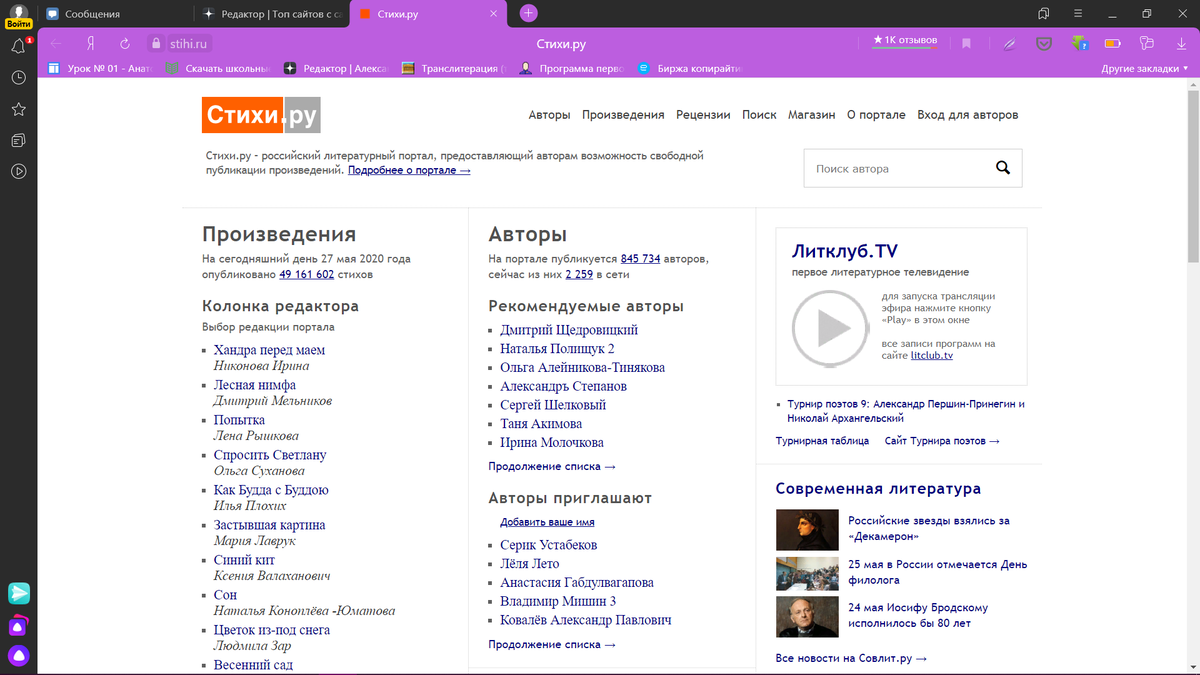Viewport: 1200px width, 675px height.
Task: Reload the page with the refresh icon
Action: [125, 43]
